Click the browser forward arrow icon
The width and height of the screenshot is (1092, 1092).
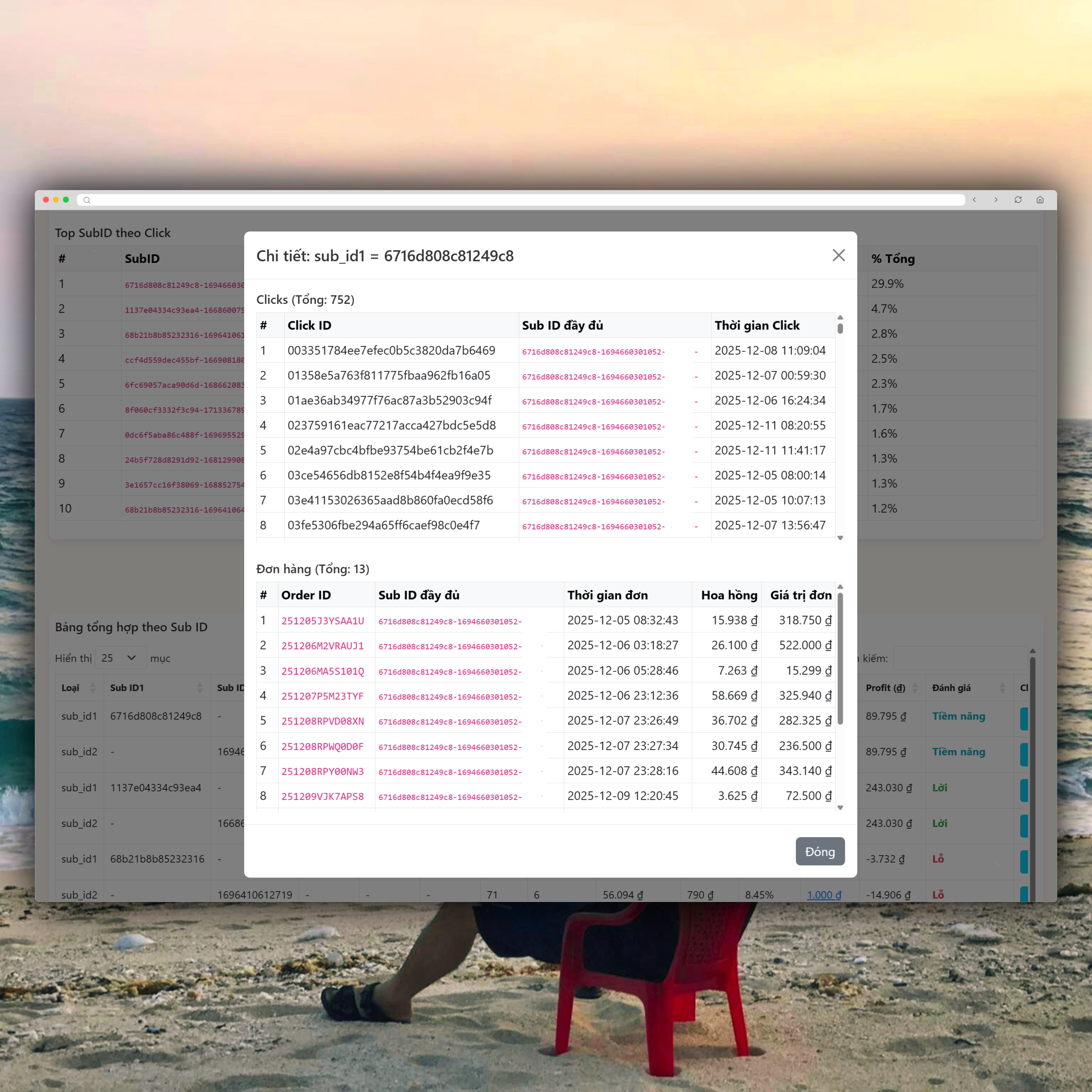click(x=996, y=199)
